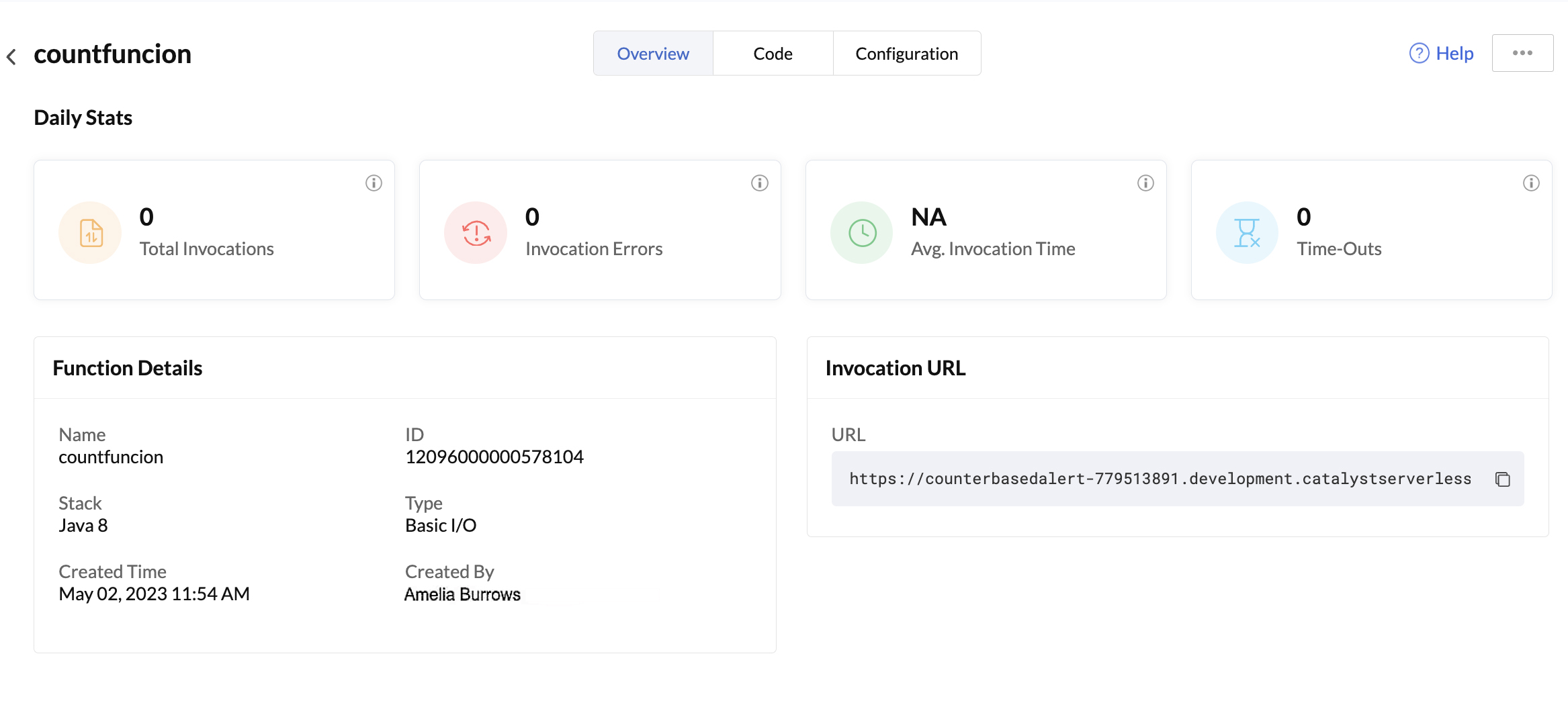Switch to the Code tab

tap(773, 54)
